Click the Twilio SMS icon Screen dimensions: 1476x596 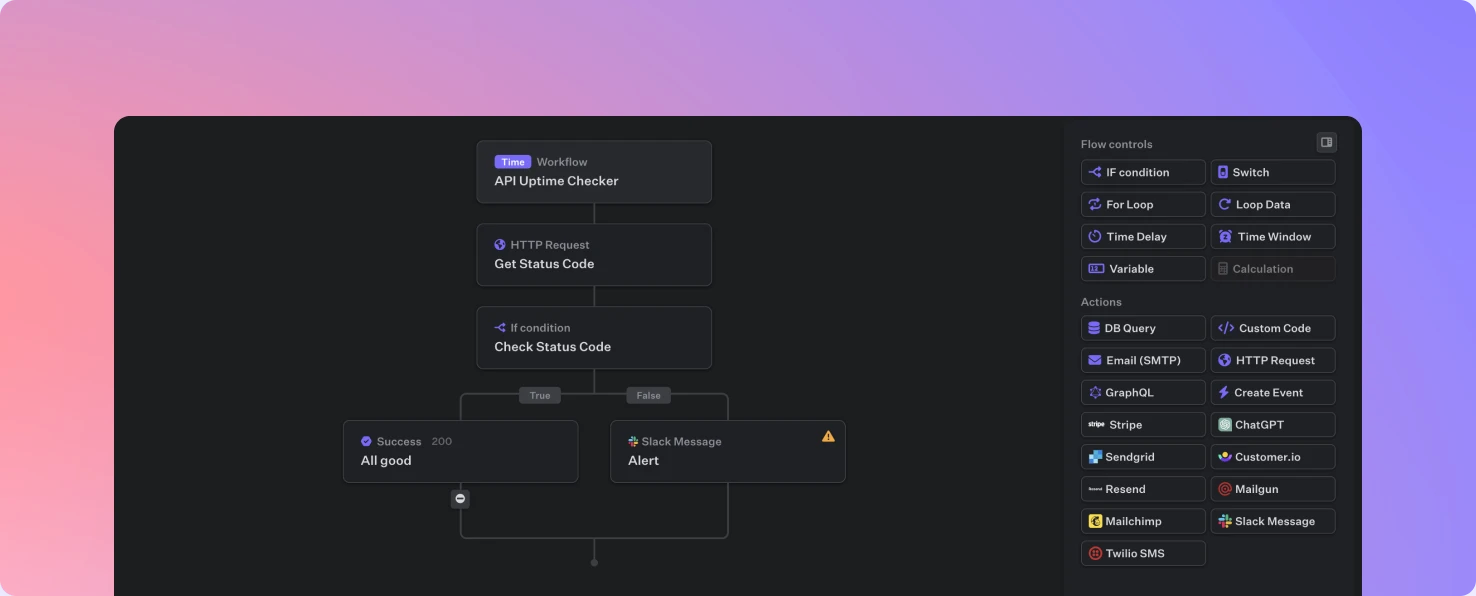pos(1095,553)
